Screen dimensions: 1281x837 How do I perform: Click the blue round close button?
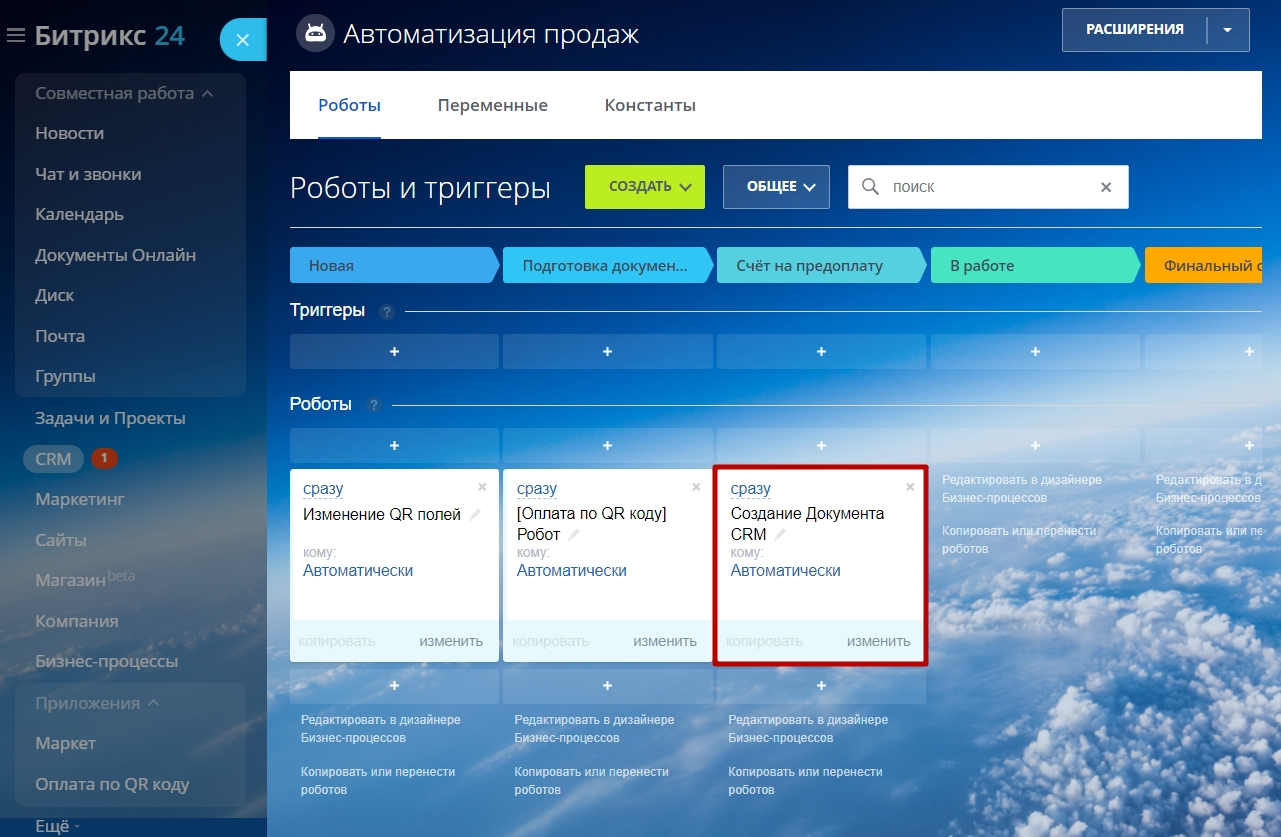(x=243, y=40)
